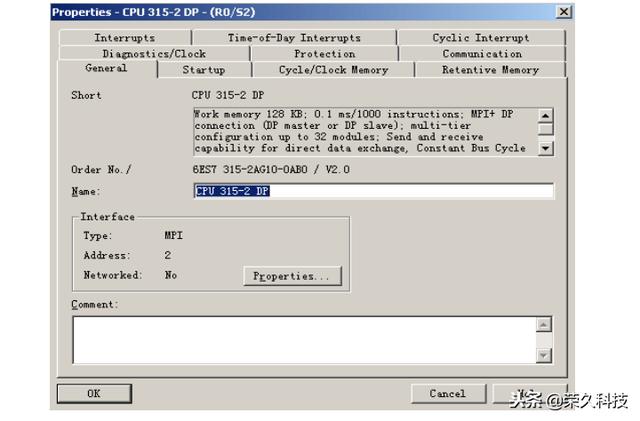
Task: Click Comment box scroll down arrow
Action: 544,355
